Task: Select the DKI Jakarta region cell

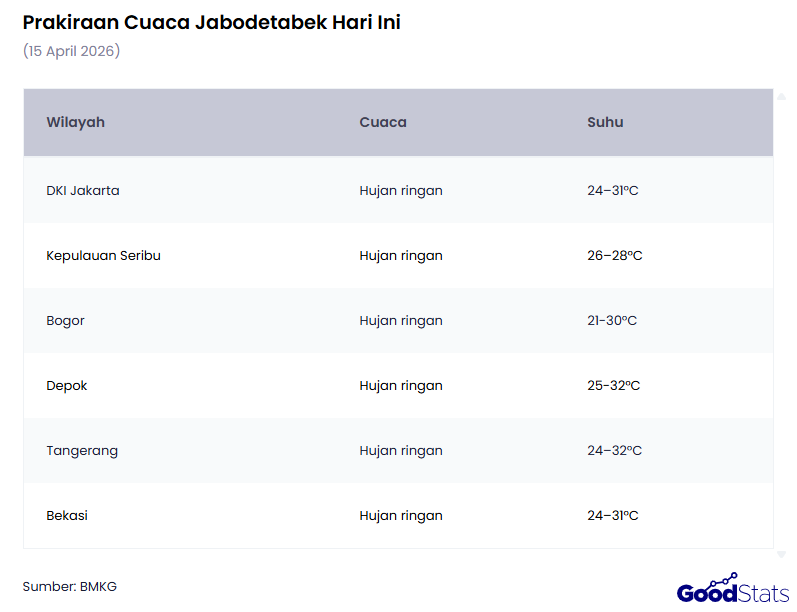Action: (83, 190)
